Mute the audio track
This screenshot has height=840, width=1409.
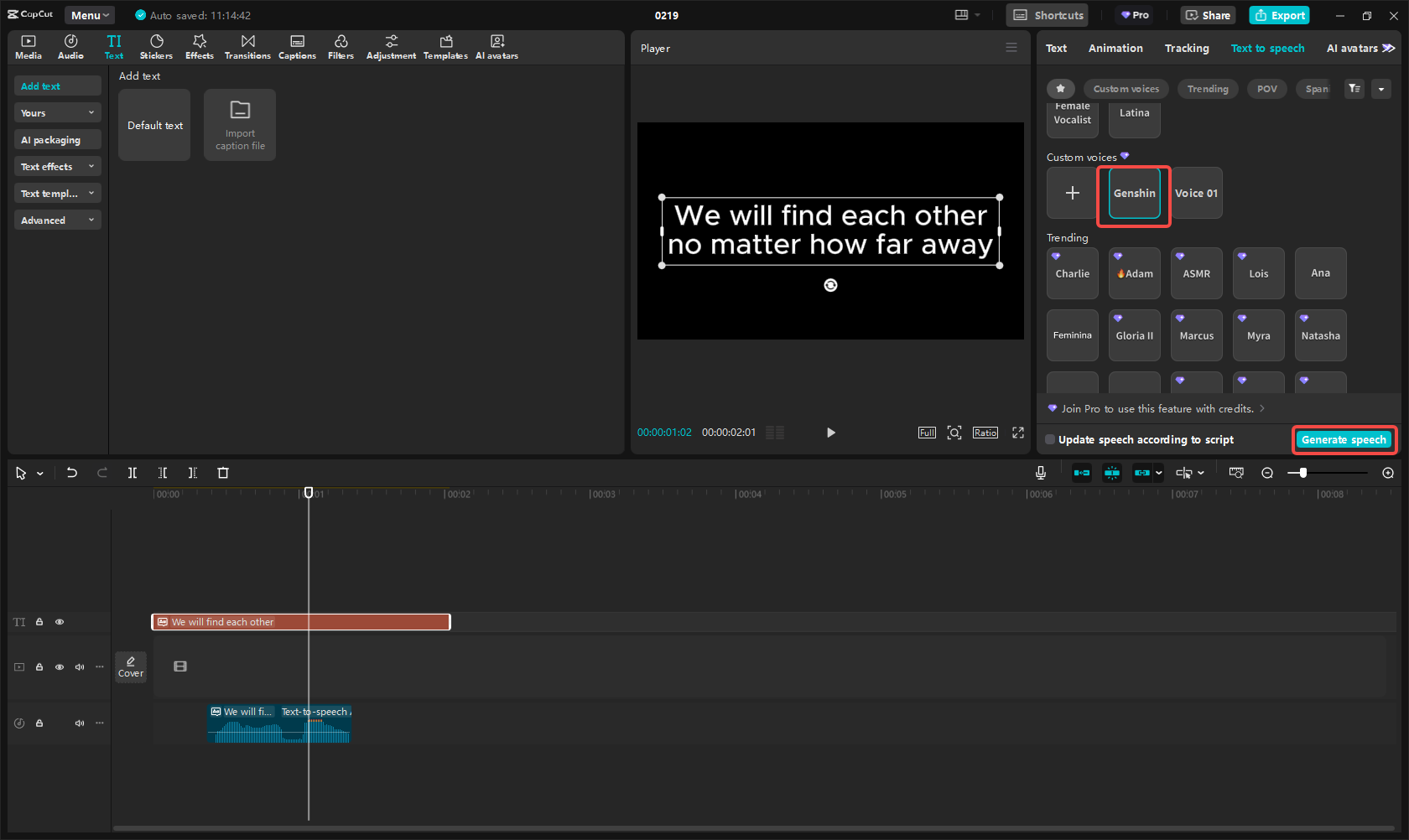point(80,723)
